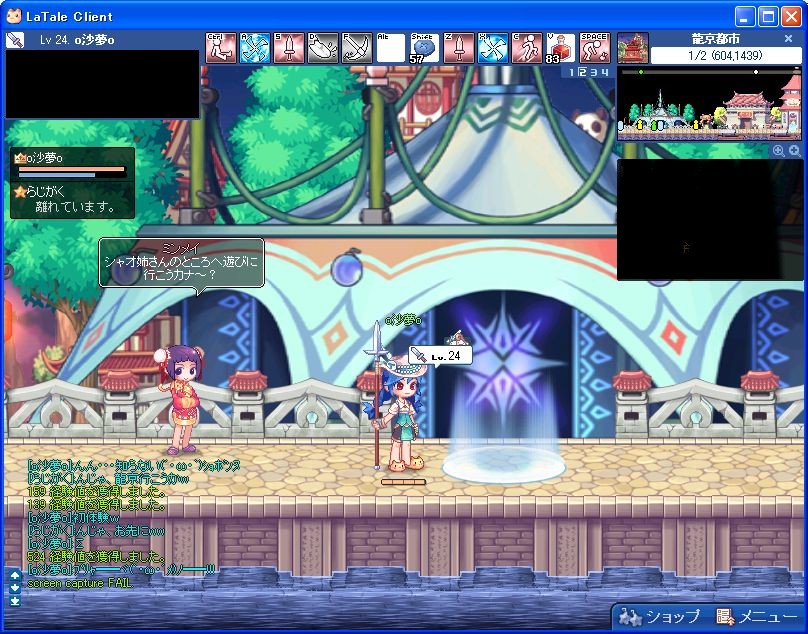
Task: Use the Shift-slot blue button item
Action: (425, 48)
